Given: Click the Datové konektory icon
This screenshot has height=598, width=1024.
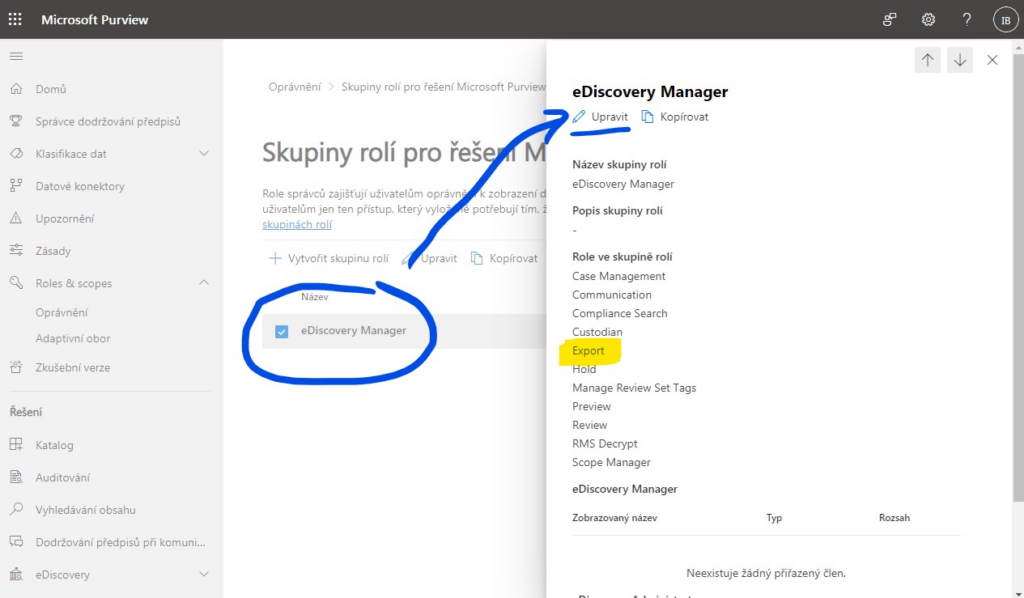Looking at the screenshot, I should click(x=16, y=186).
